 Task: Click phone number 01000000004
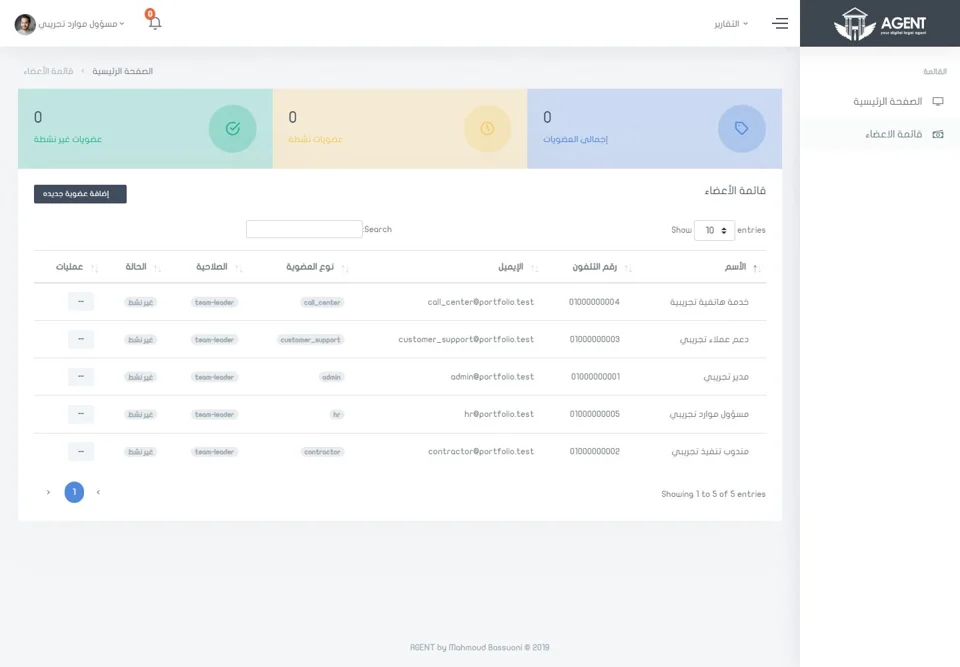click(594, 302)
